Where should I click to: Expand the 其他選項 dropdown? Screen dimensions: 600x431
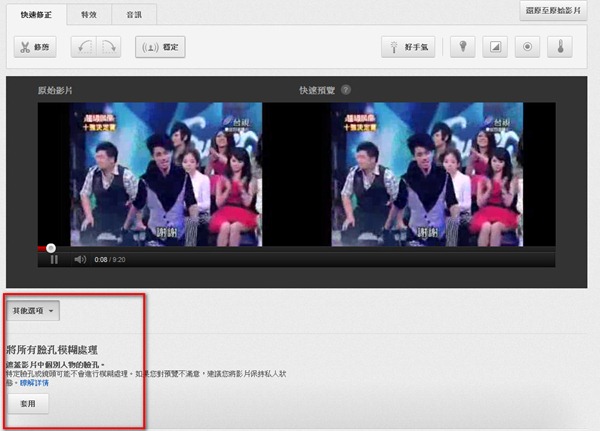tap(33, 311)
